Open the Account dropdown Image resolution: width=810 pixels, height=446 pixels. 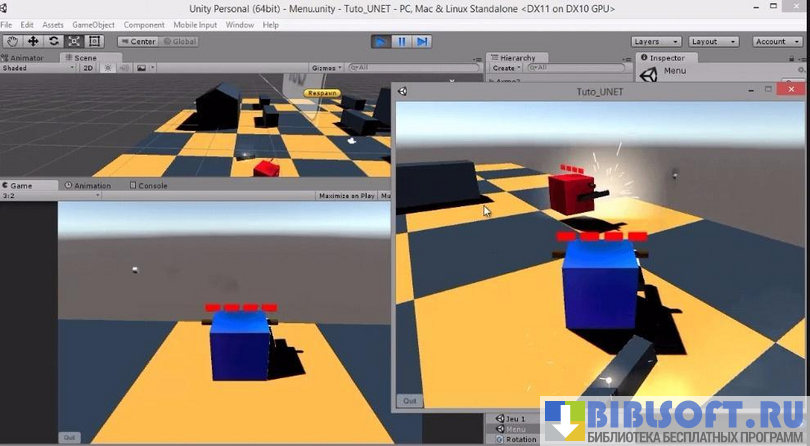point(776,41)
